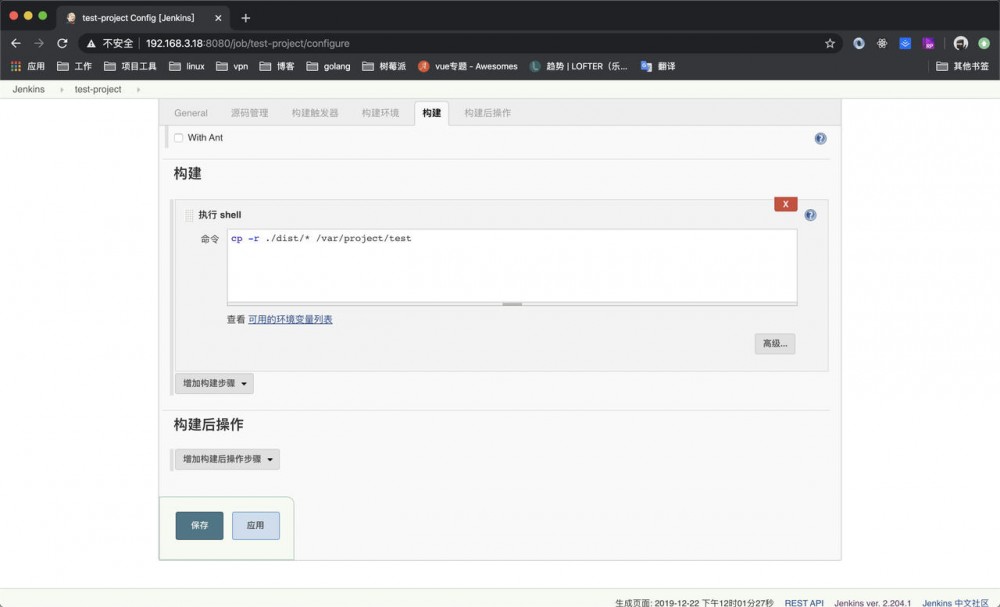Click the blue extension icon in the toolbar
The image size is (1000, 607).
(905, 43)
